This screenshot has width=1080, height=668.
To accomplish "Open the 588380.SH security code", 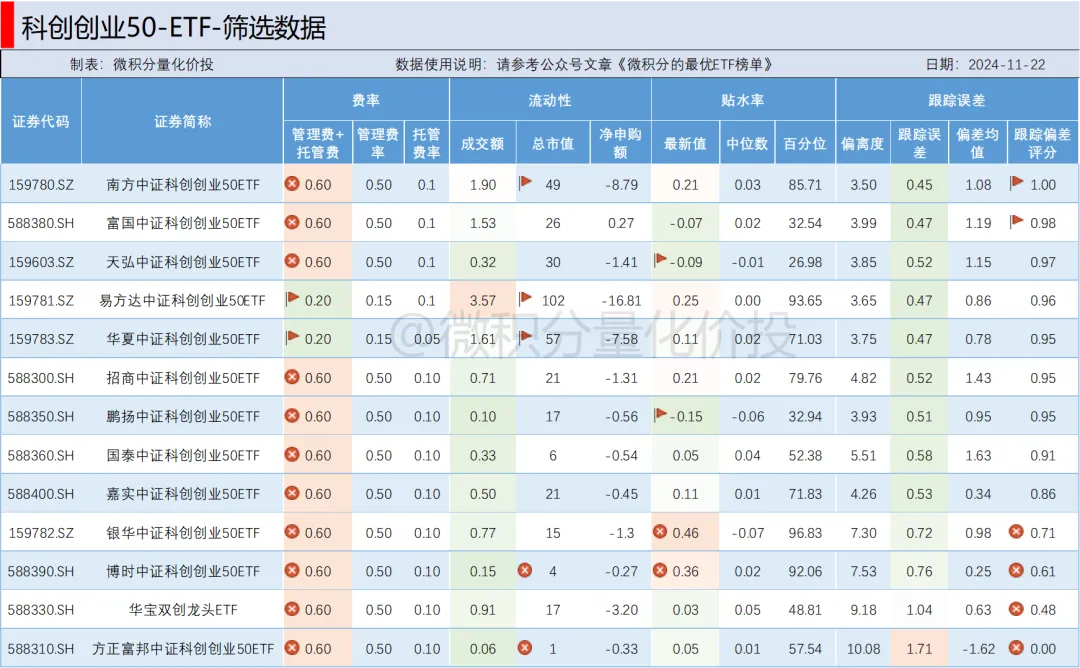I will (x=41, y=223).
